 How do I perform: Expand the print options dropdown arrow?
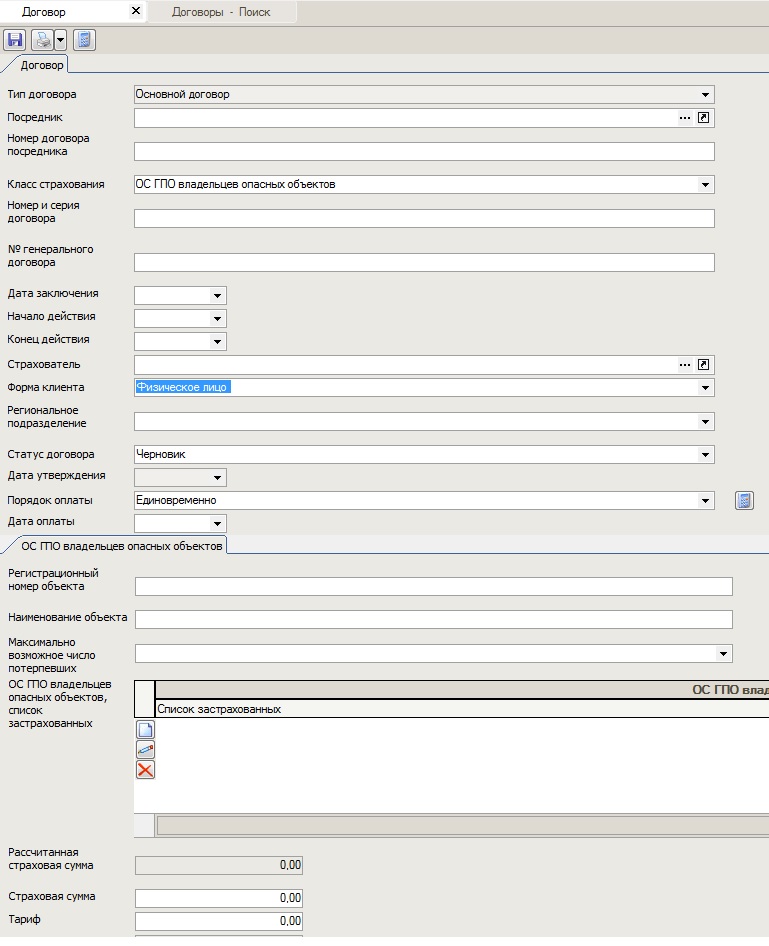(x=60, y=40)
